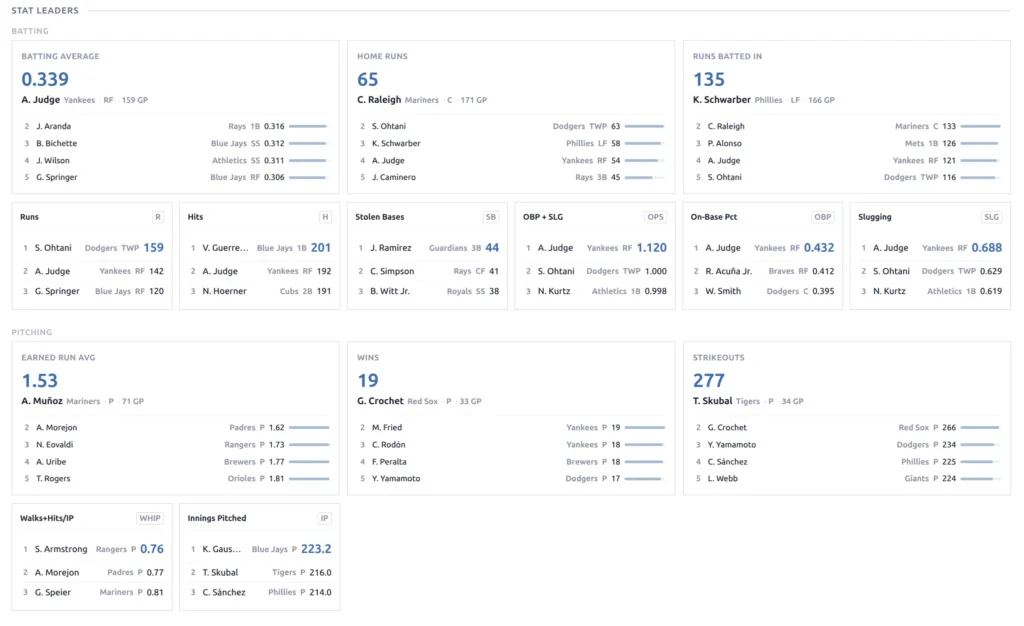Click the IP badge on Innings Pitched card
The width and height of the screenshot is (1024, 626).
[325, 518]
